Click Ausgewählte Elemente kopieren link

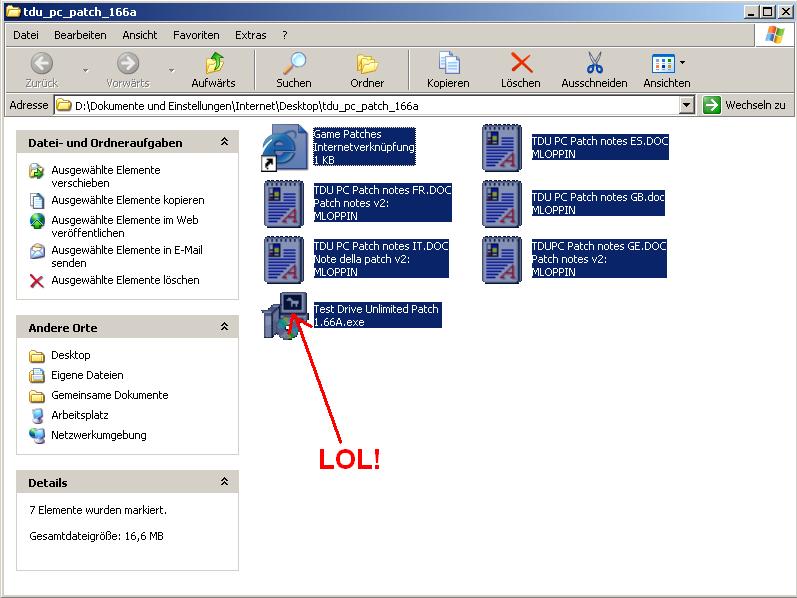128,200
